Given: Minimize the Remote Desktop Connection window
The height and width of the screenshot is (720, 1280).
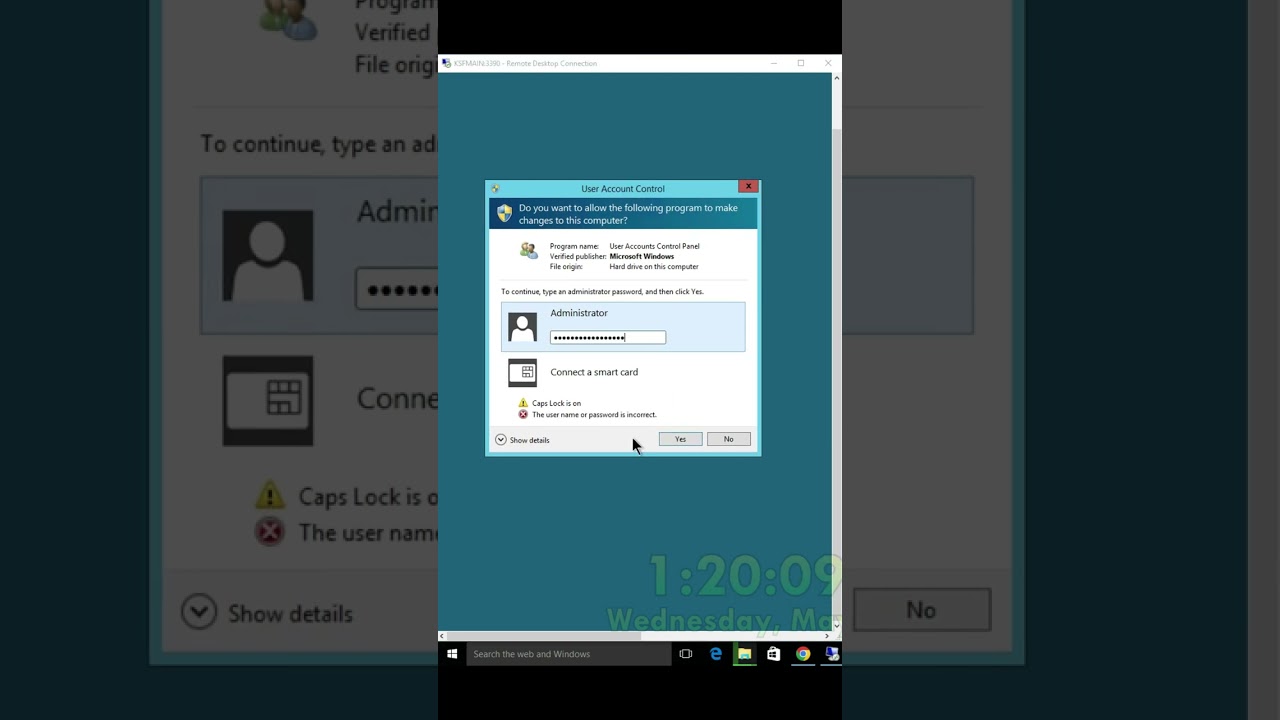Looking at the screenshot, I should tap(773, 63).
